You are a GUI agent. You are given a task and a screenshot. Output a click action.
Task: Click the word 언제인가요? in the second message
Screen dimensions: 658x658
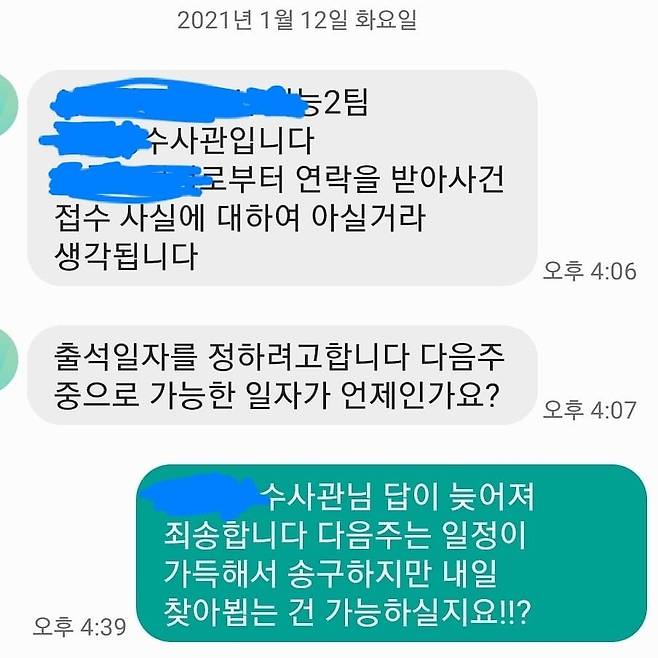(420, 395)
